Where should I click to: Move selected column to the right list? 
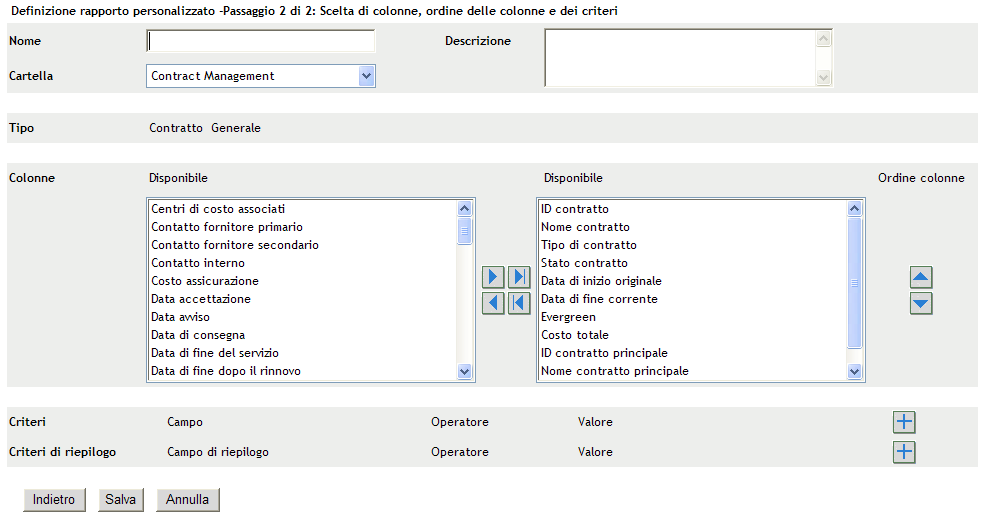[x=493, y=277]
